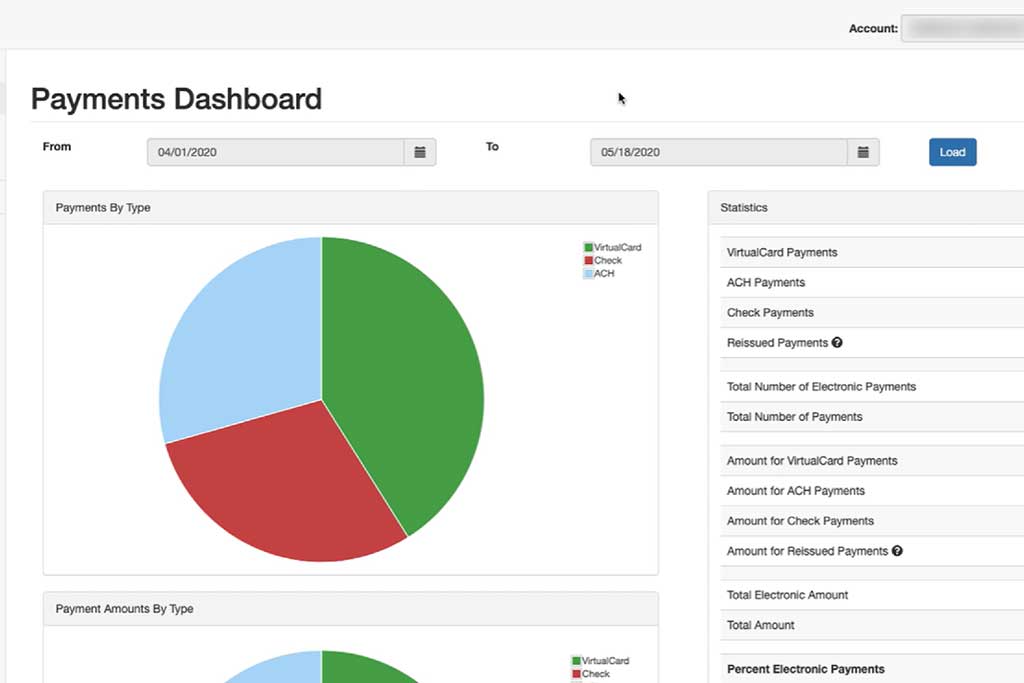Select the ACH Payments statistics row
The image size is (1024, 683).
872,282
